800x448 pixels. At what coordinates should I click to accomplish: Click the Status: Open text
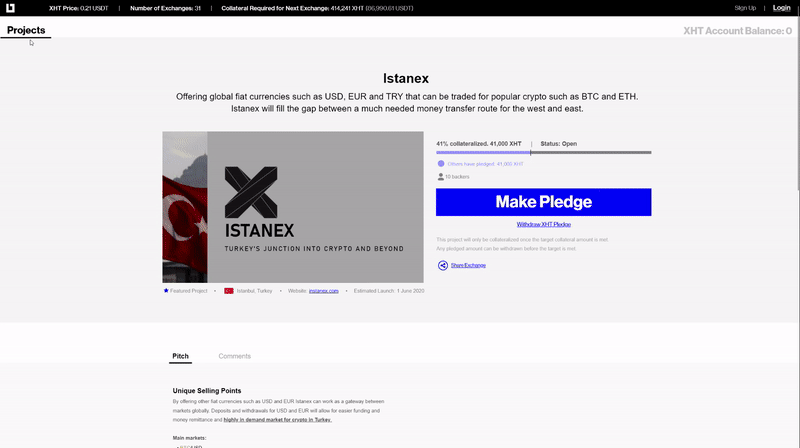click(559, 144)
